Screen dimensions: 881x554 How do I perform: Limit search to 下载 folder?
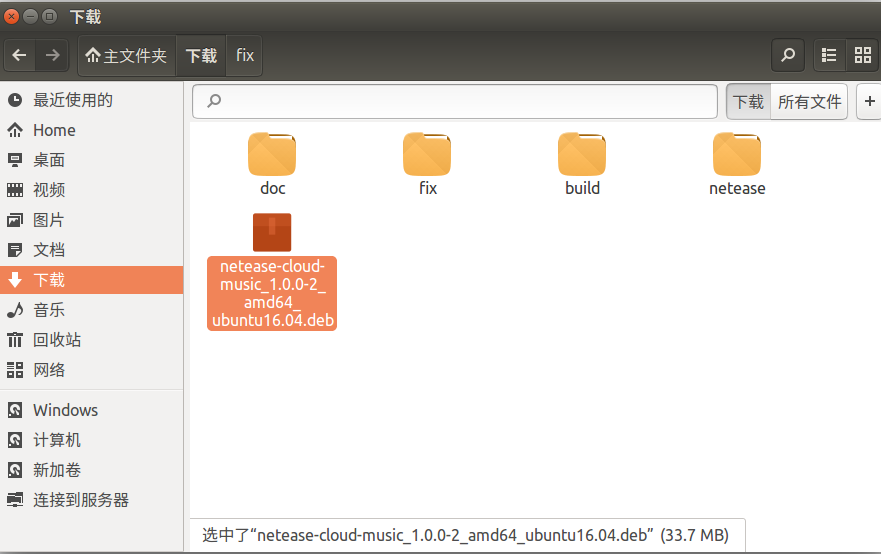748,102
